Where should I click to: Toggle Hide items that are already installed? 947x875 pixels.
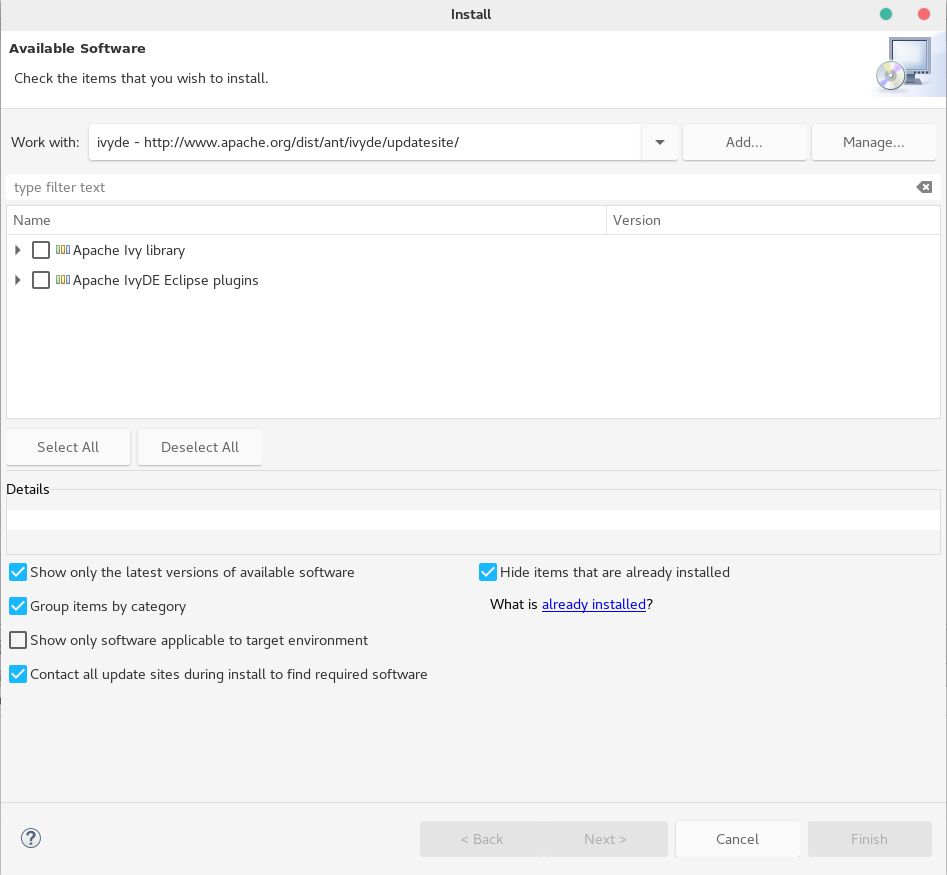coord(488,572)
